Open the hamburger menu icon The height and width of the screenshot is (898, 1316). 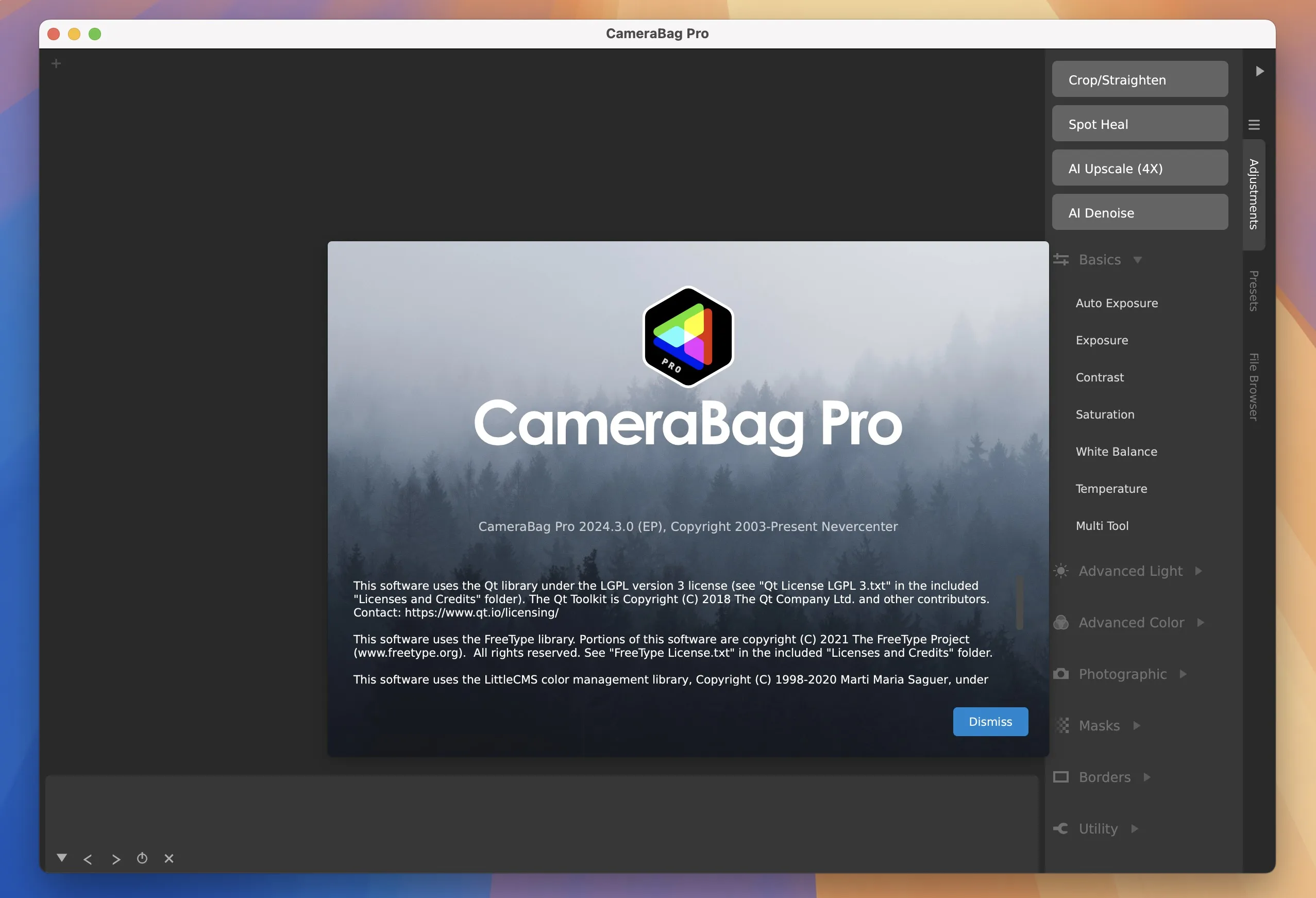1254,125
